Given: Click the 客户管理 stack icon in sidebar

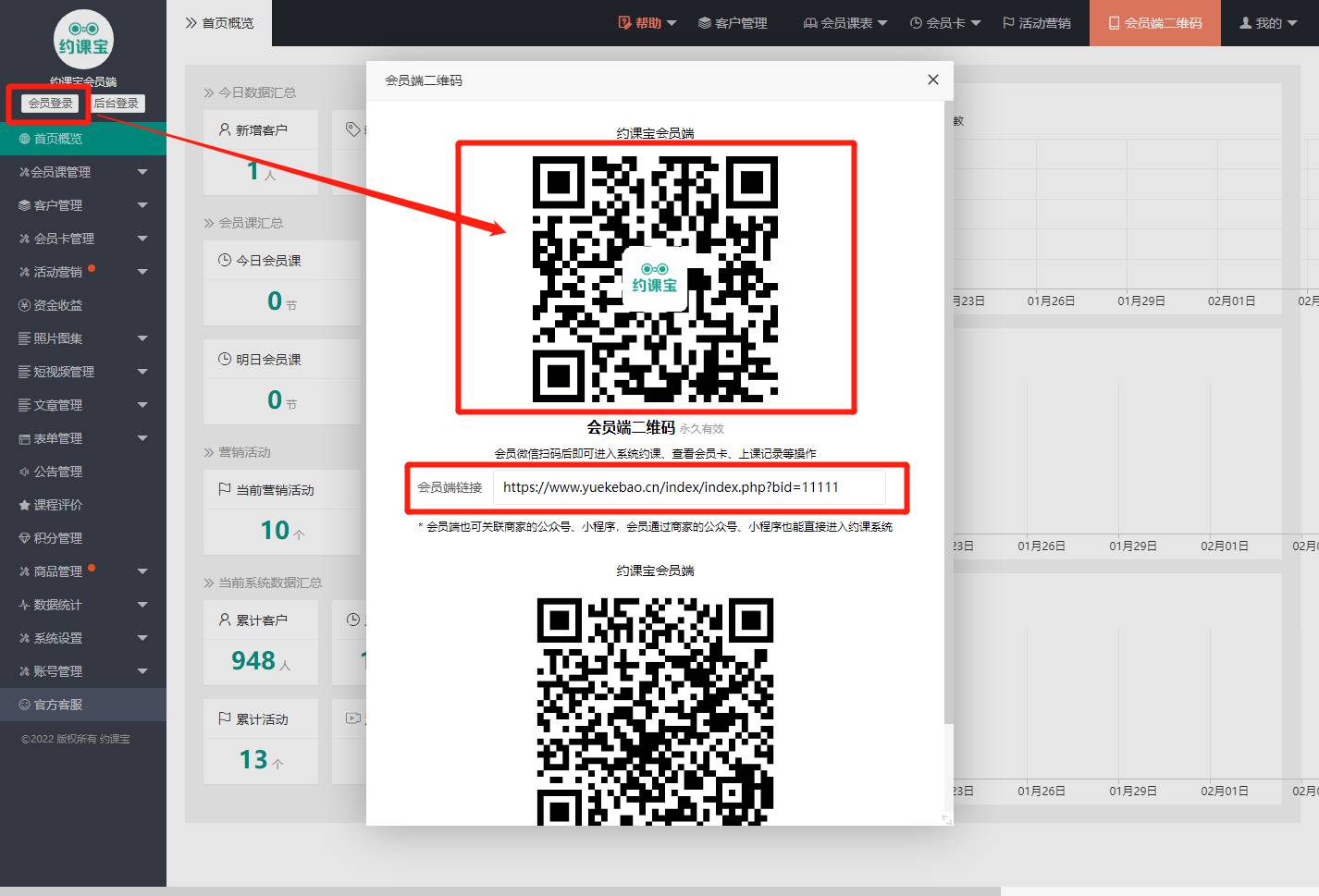Looking at the screenshot, I should click(25, 205).
